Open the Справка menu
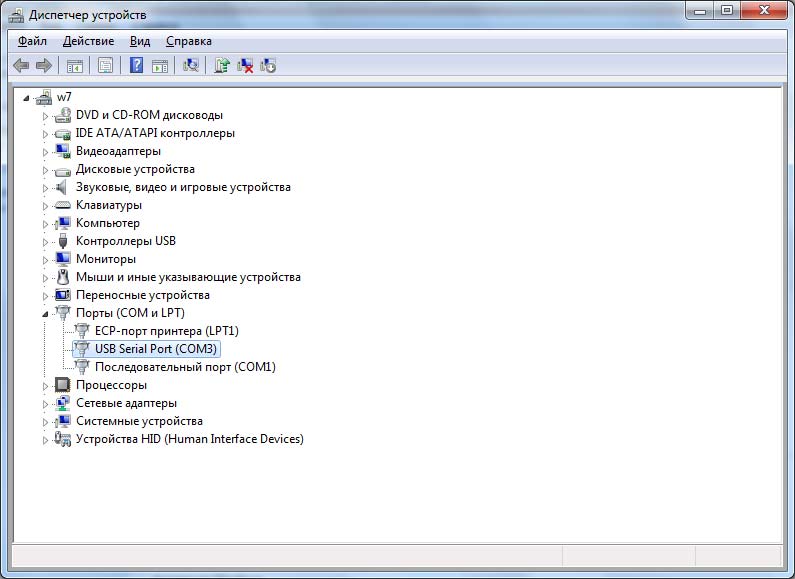 pyautogui.click(x=188, y=41)
